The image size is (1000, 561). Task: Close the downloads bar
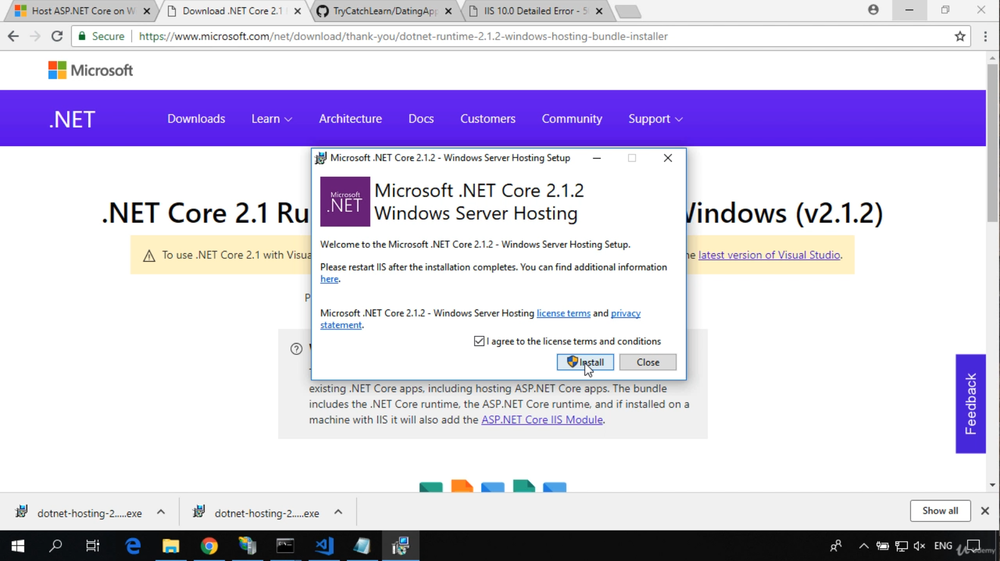pos(985,511)
